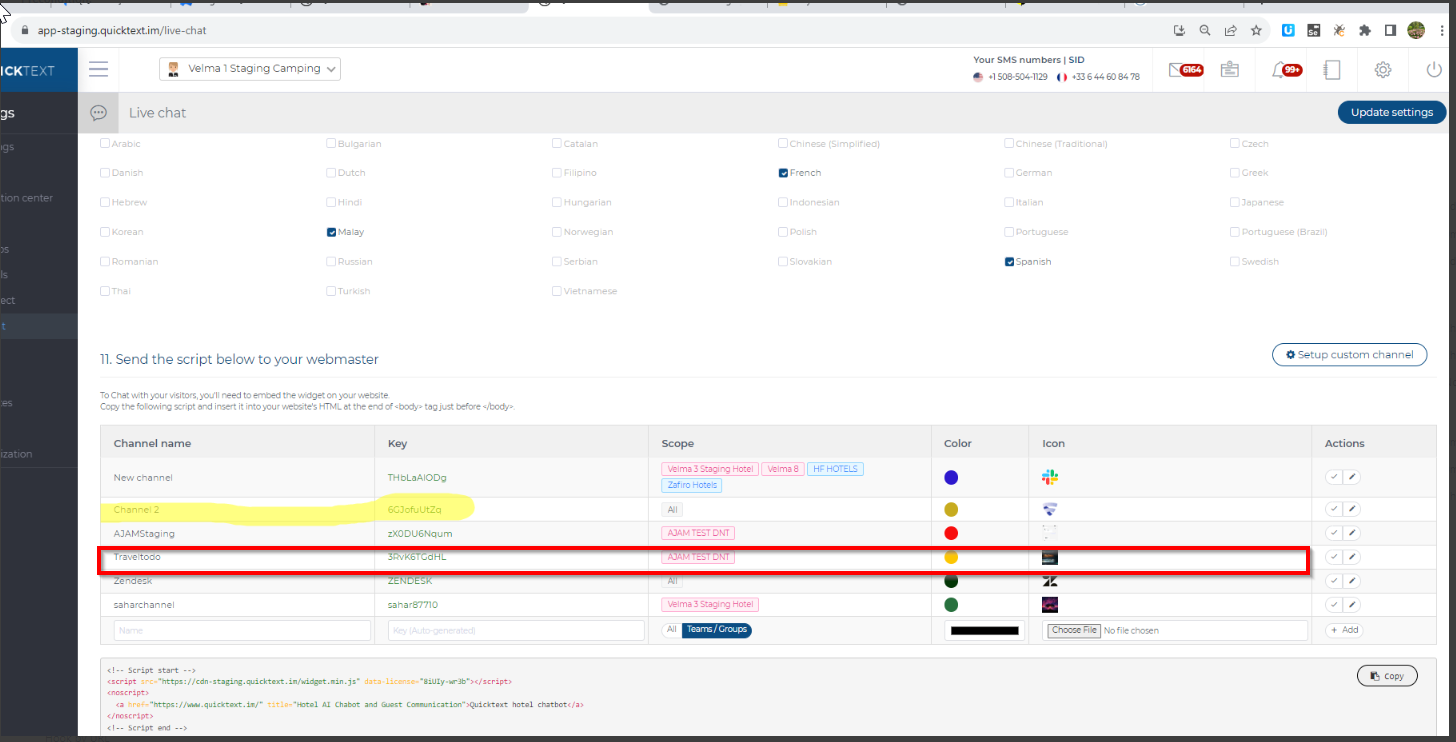
Task: Enable the German language checkbox
Action: [x=1010, y=173]
